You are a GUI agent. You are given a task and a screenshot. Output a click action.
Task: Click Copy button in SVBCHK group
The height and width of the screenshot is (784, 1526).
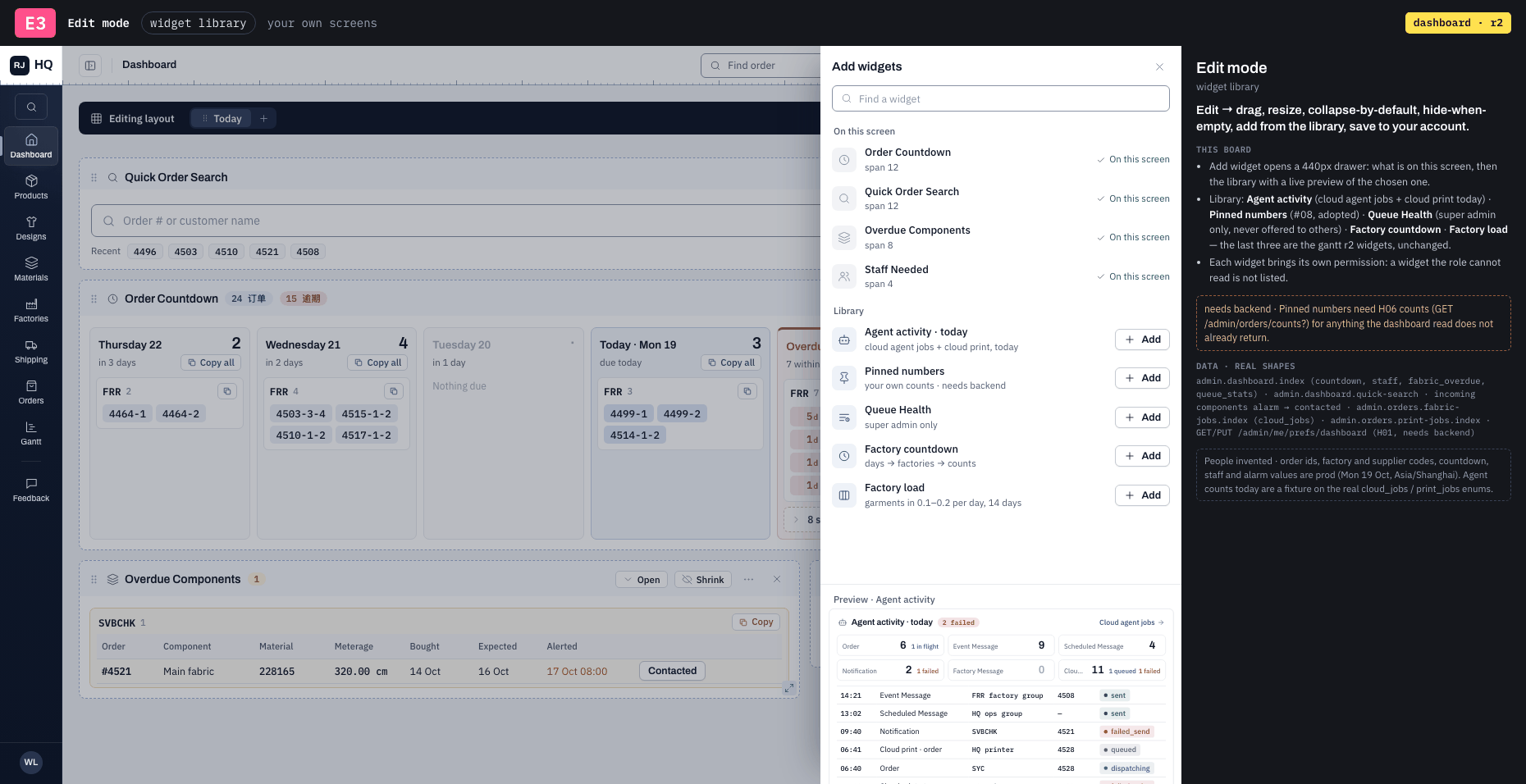(x=756, y=622)
